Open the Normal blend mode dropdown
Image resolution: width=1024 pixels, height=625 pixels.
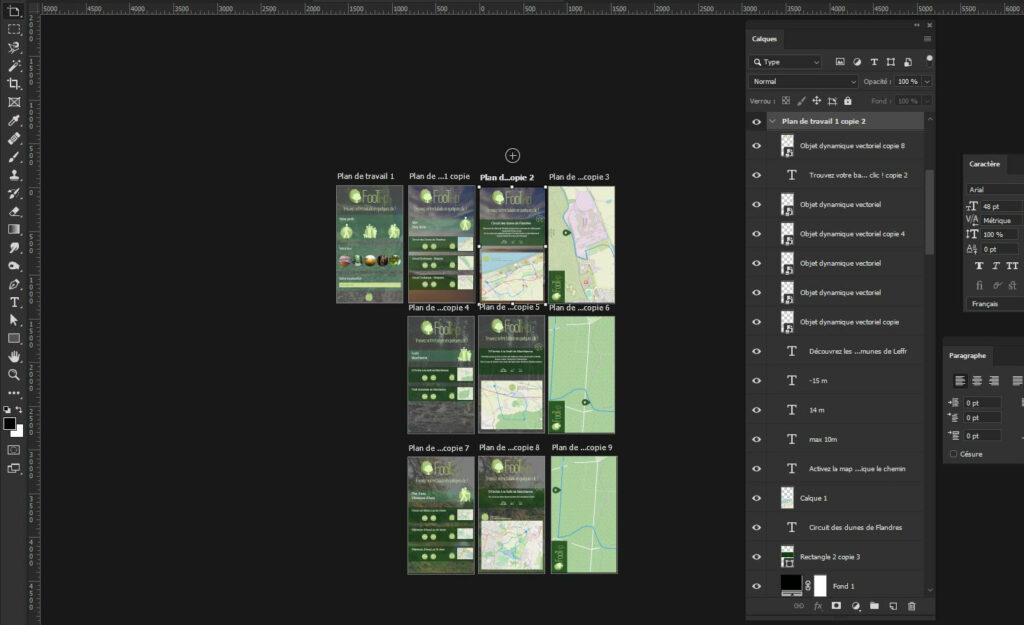[x=804, y=81]
